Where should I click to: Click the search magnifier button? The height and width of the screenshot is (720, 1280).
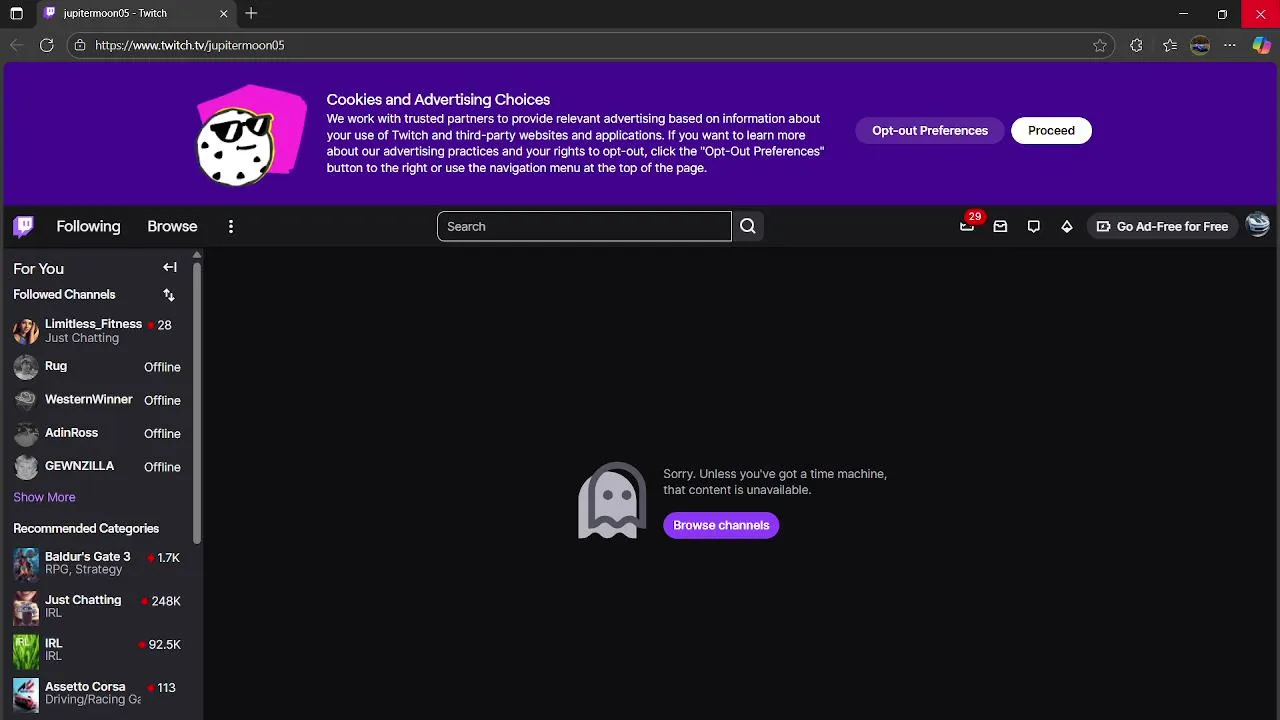748,226
